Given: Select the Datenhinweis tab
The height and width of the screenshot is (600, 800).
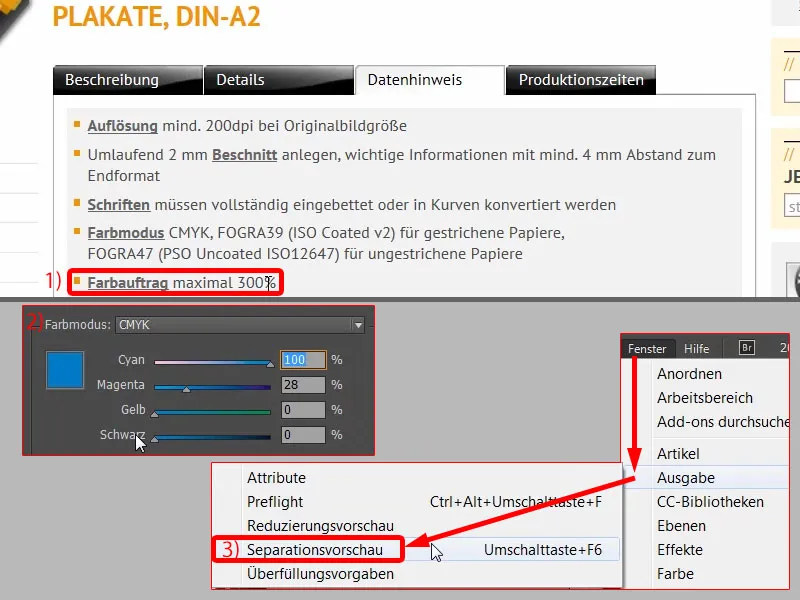Looking at the screenshot, I should point(430,80).
